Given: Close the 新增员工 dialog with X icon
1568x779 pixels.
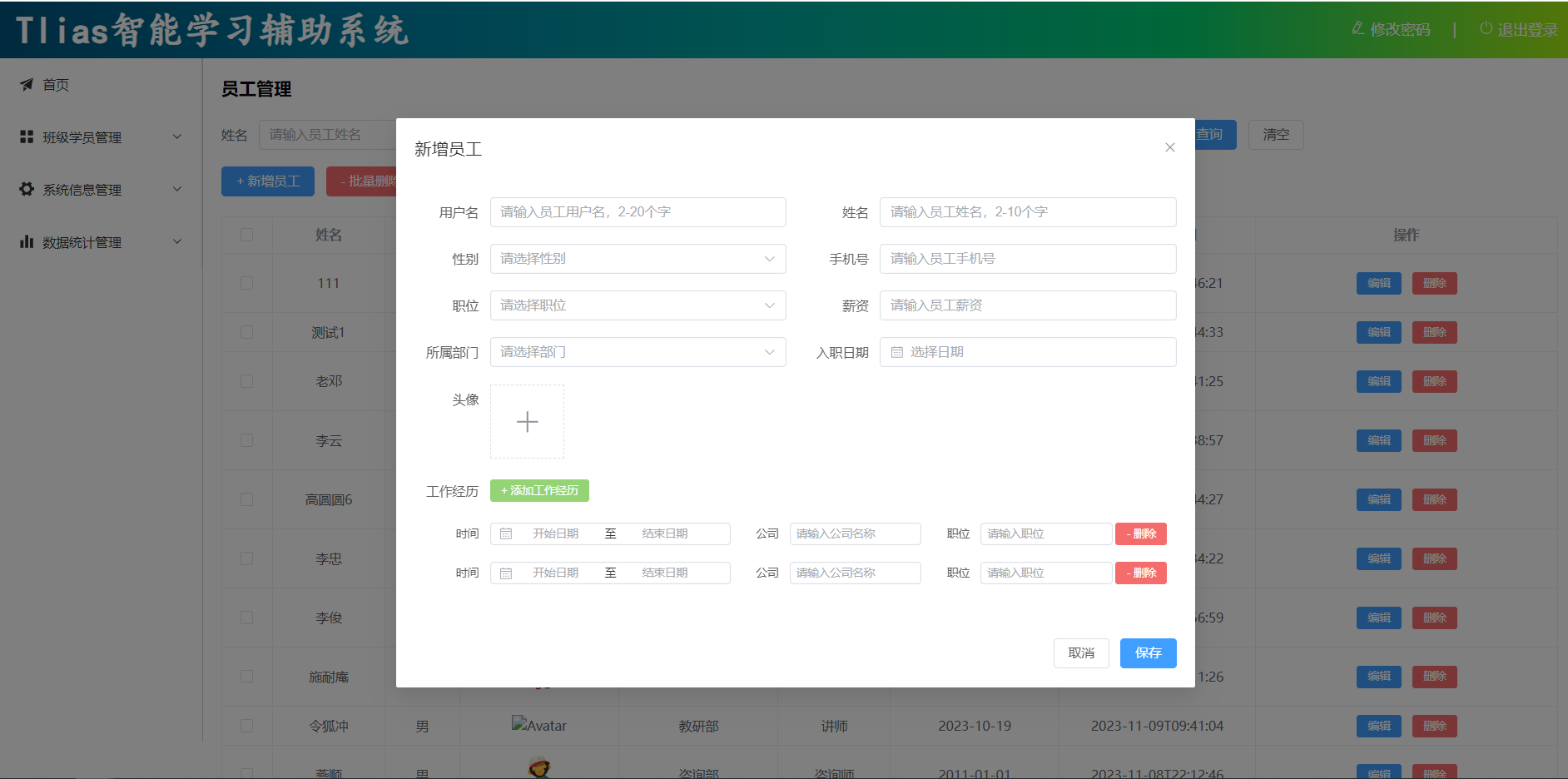Looking at the screenshot, I should [x=1169, y=147].
